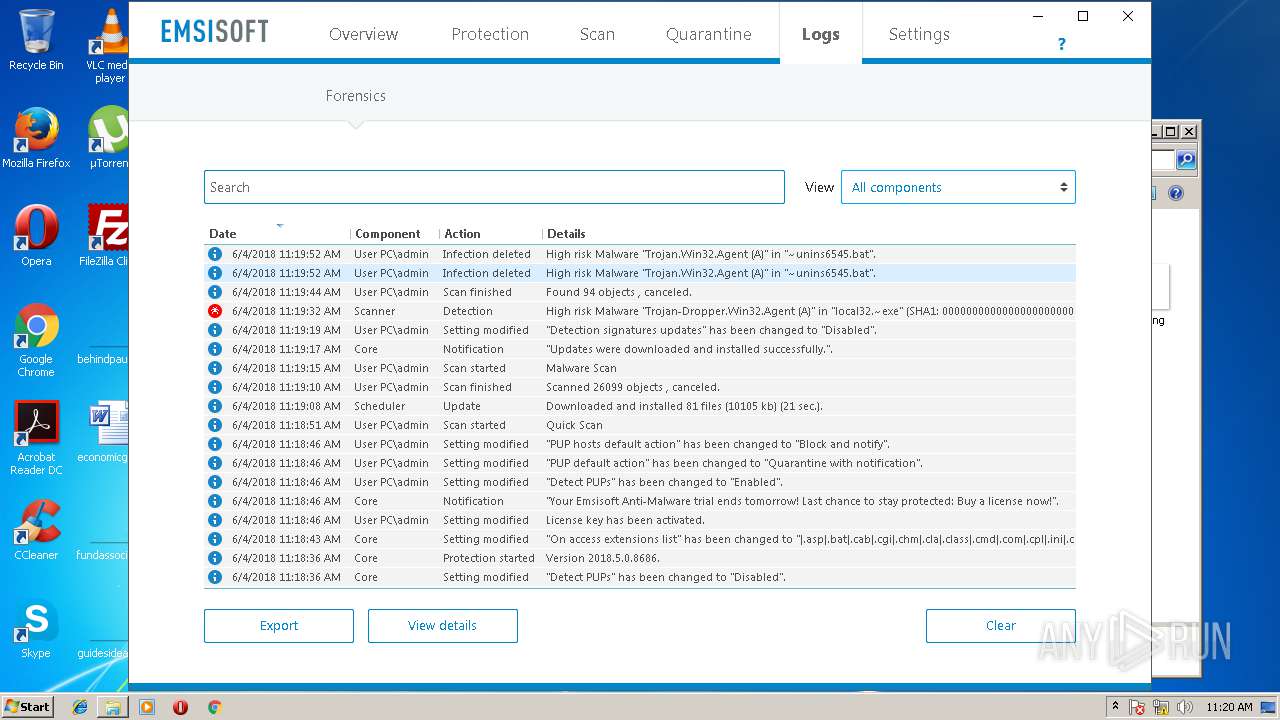Open the Settings tab
Viewport: 1280px width, 720px height.
(x=919, y=34)
